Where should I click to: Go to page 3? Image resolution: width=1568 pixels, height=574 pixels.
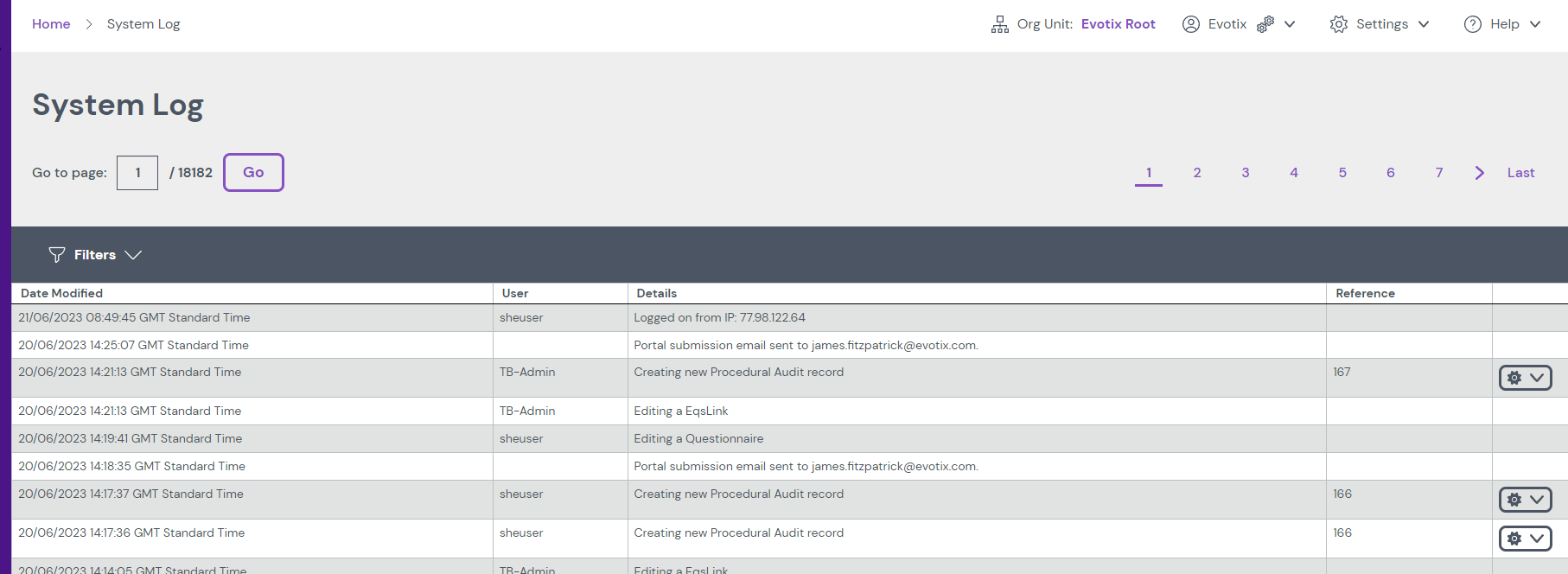(x=1245, y=173)
